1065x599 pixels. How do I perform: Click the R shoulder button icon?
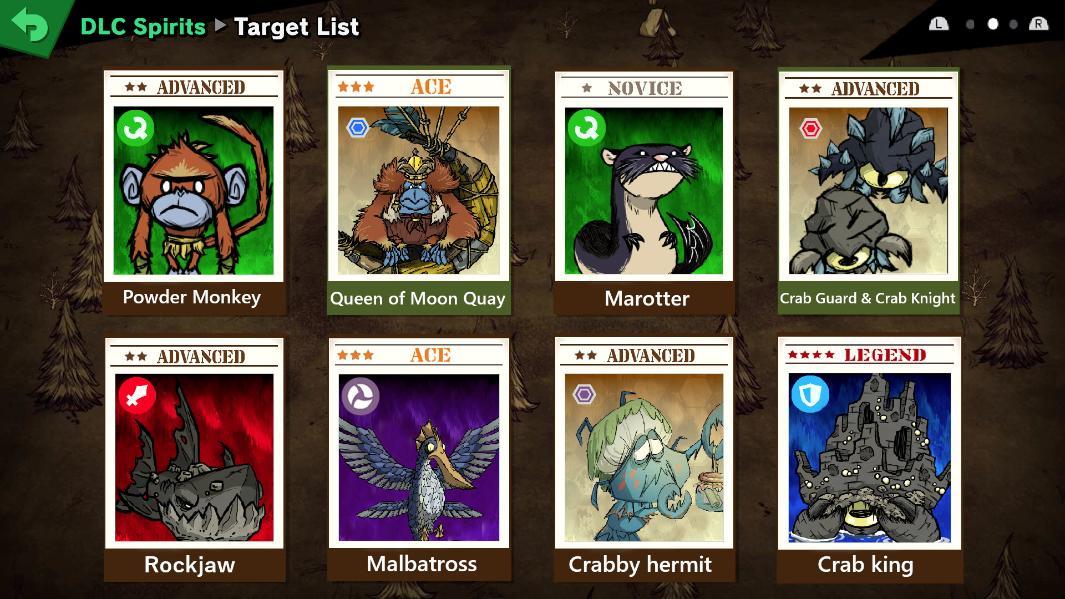click(x=1039, y=24)
